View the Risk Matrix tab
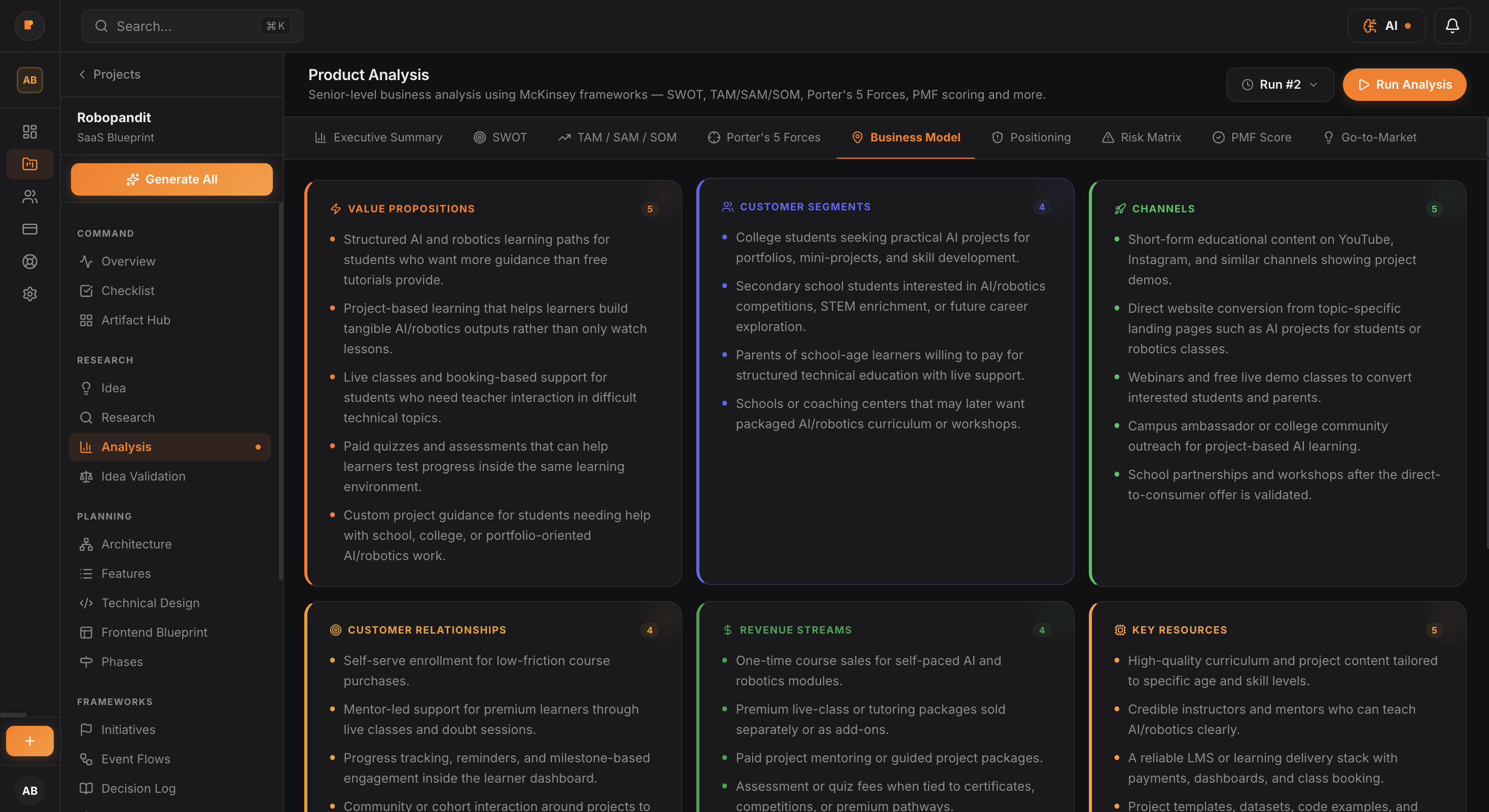This screenshot has height=812, width=1489. 1141,137
